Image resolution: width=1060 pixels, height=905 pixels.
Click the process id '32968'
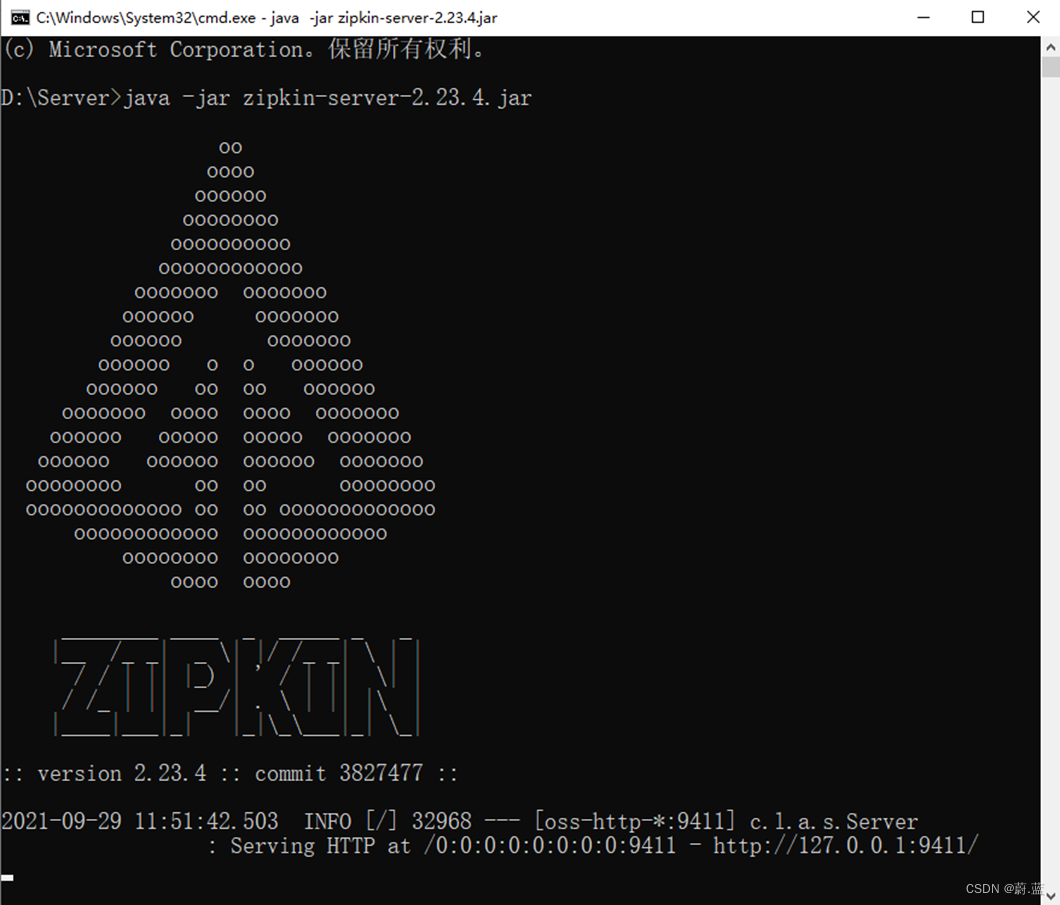441,822
